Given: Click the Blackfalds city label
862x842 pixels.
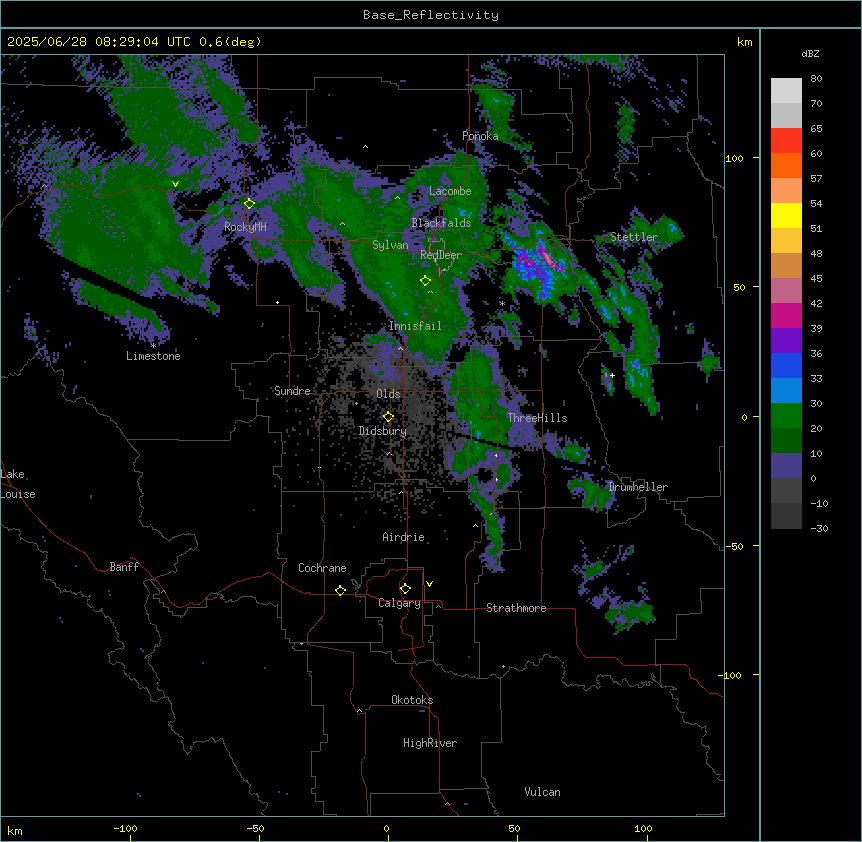Looking at the screenshot, I should [441, 223].
